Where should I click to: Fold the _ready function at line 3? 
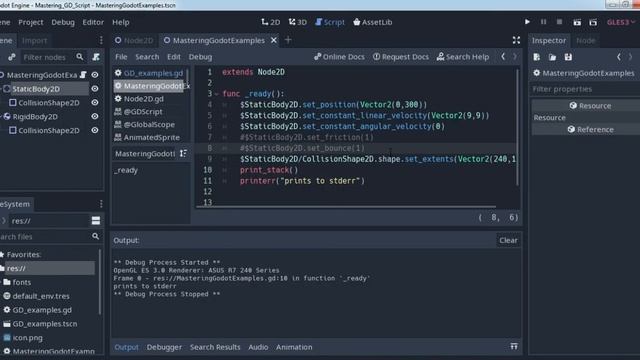(216, 94)
